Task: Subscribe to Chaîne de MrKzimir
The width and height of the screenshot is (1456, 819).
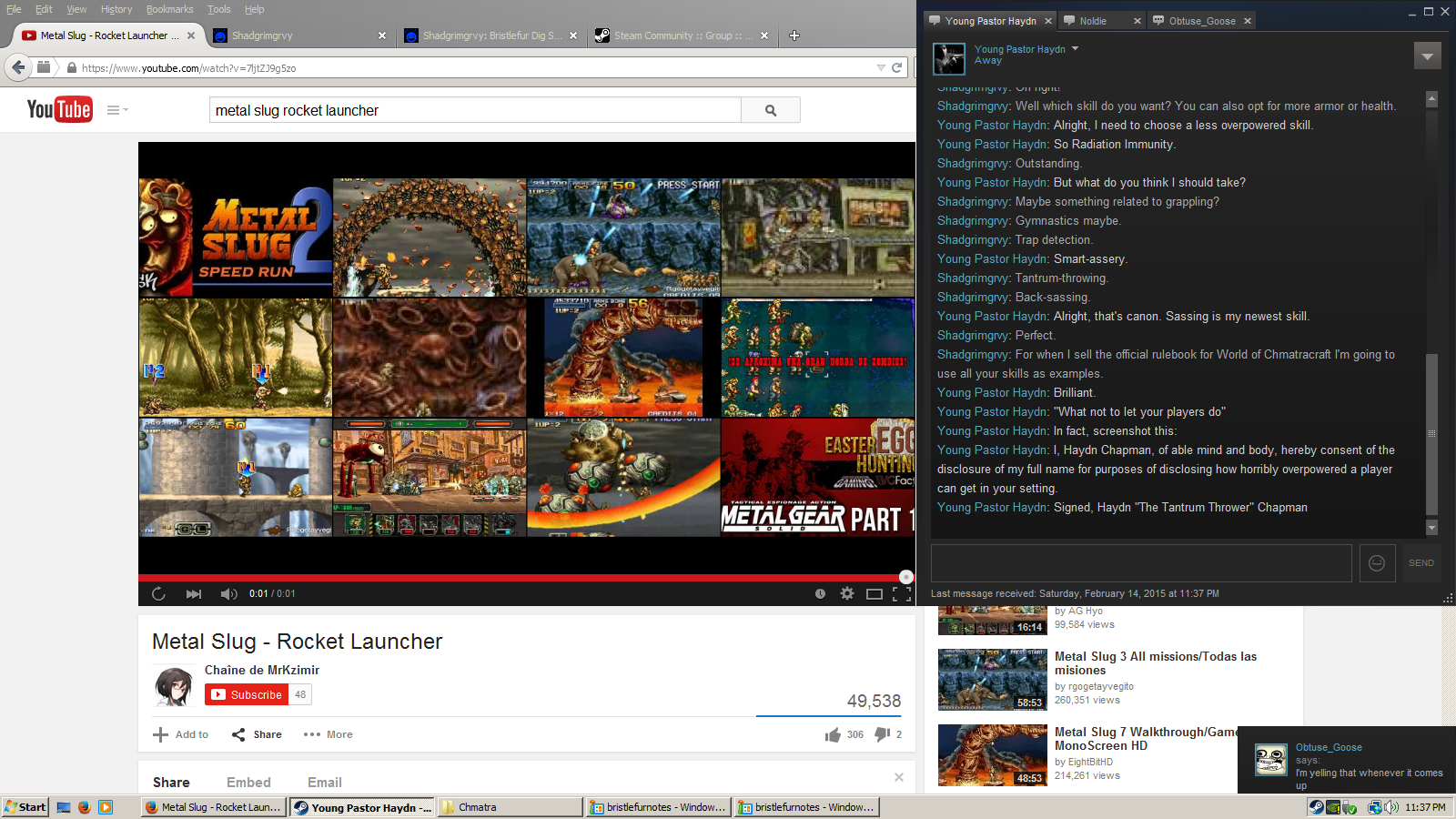Action: [x=247, y=694]
